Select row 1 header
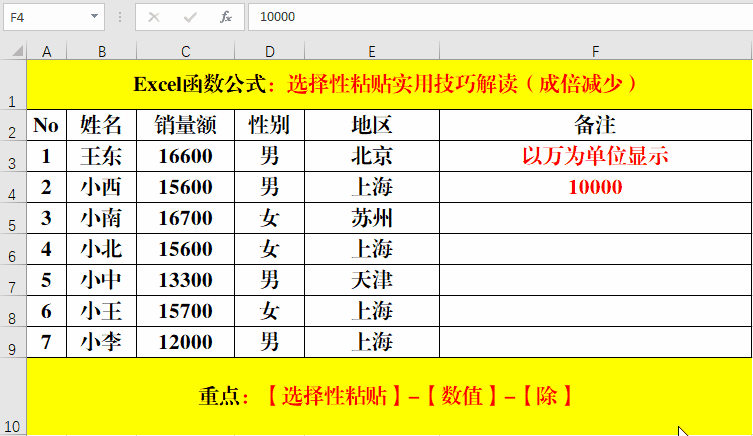The height and width of the screenshot is (436, 753). (13, 85)
